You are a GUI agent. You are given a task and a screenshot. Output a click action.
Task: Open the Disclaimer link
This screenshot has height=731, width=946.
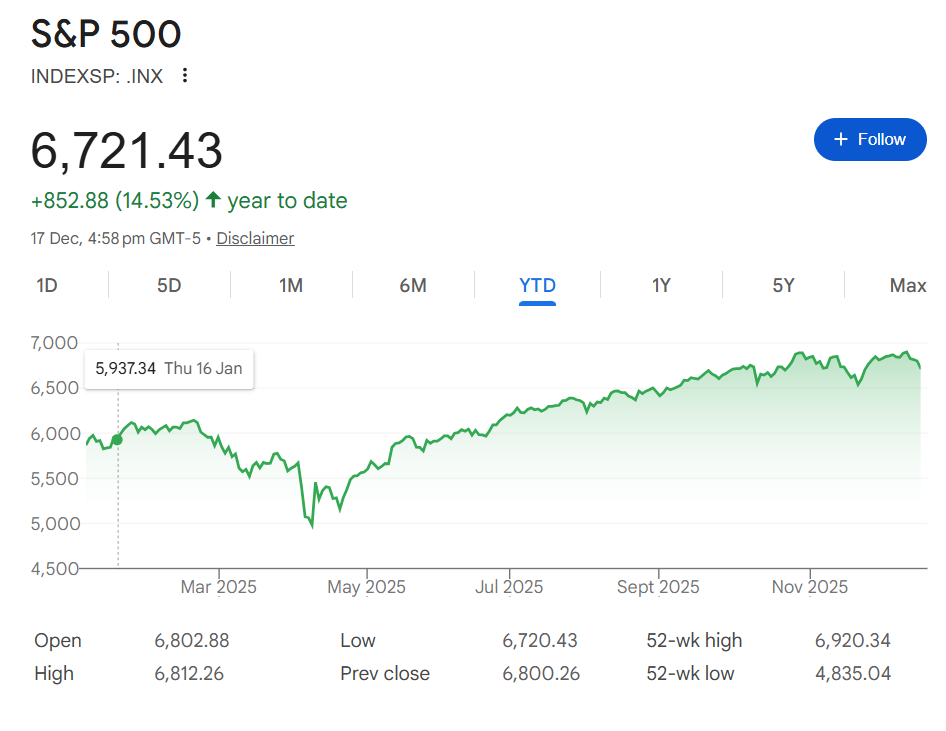(255, 238)
